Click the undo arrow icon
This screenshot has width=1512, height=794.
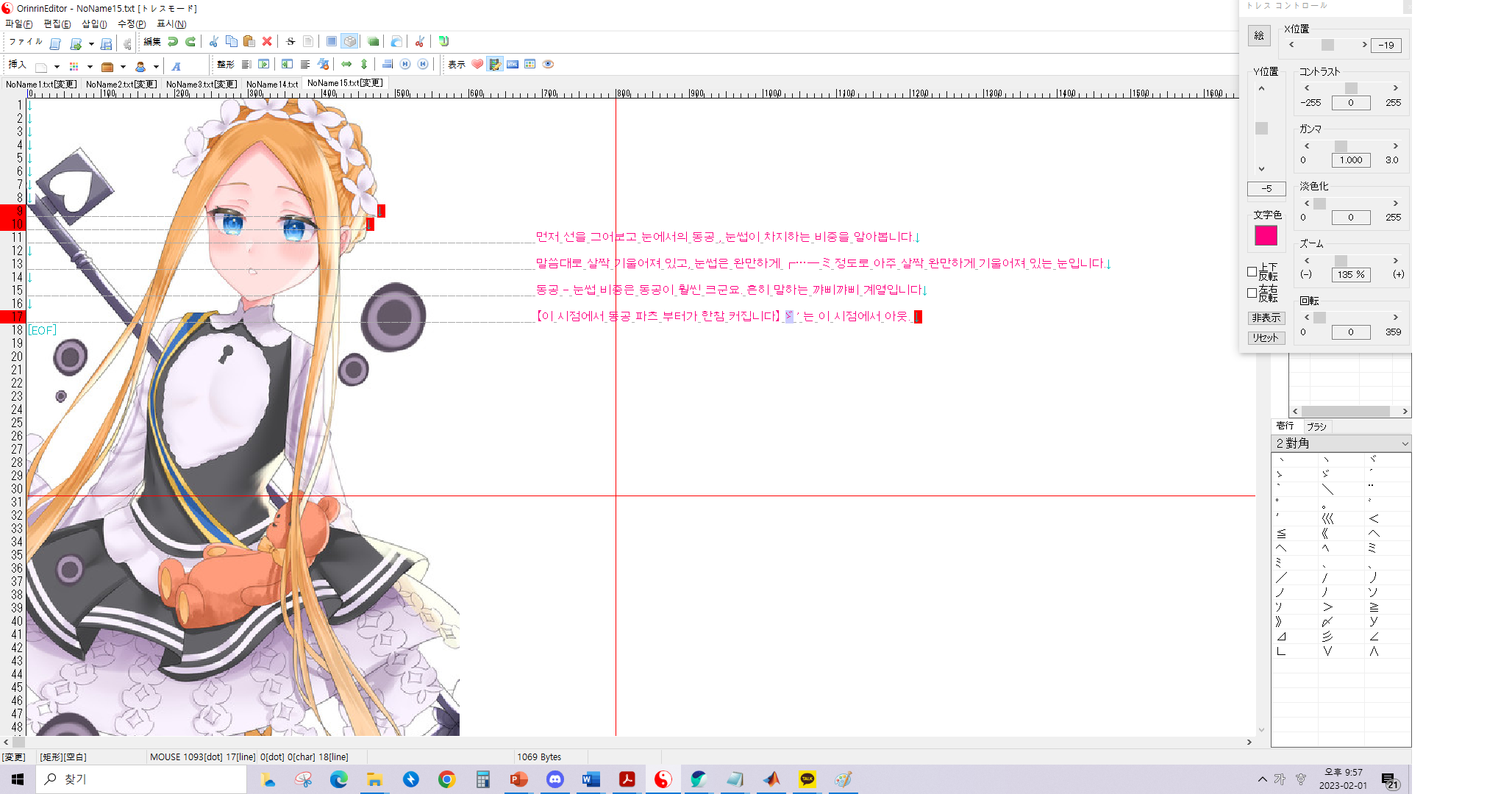[x=172, y=42]
